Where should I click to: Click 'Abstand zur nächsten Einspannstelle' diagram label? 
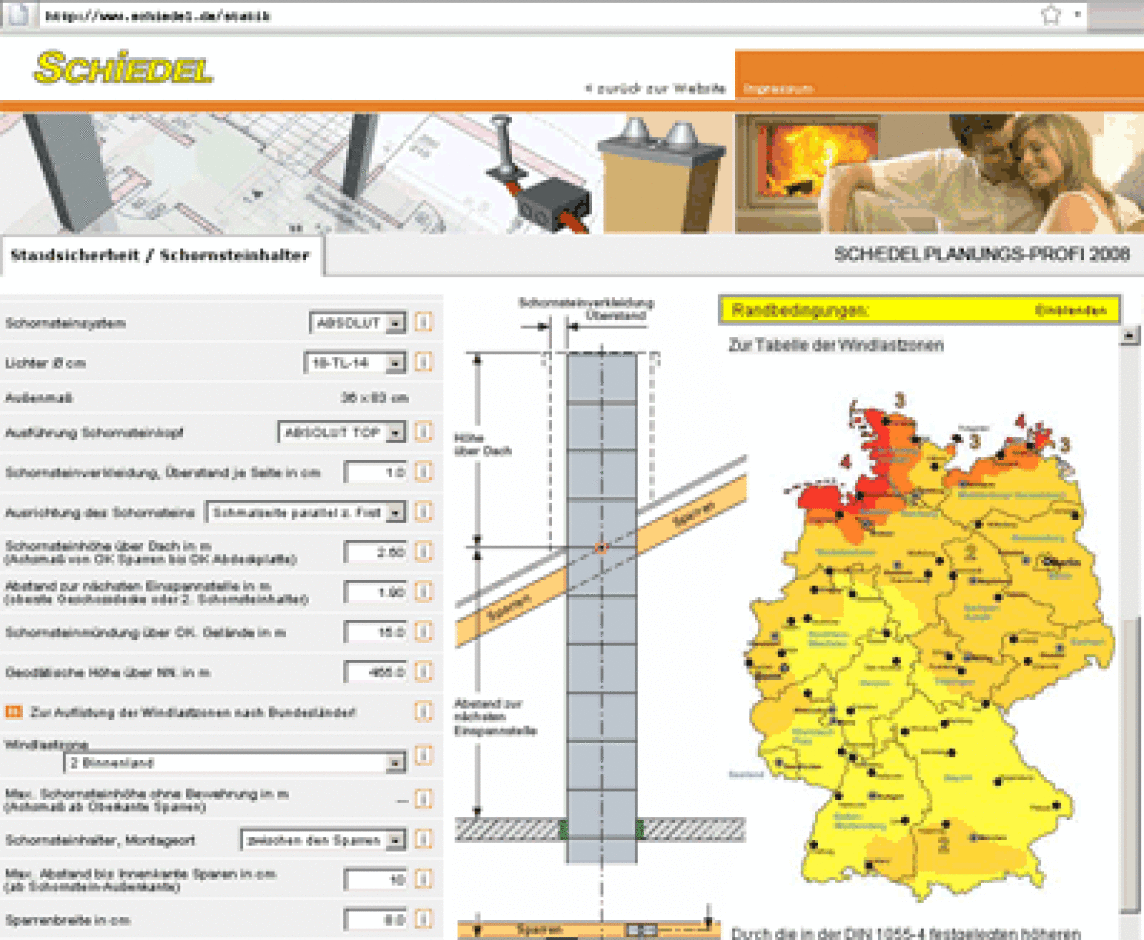pyautogui.click(x=495, y=717)
